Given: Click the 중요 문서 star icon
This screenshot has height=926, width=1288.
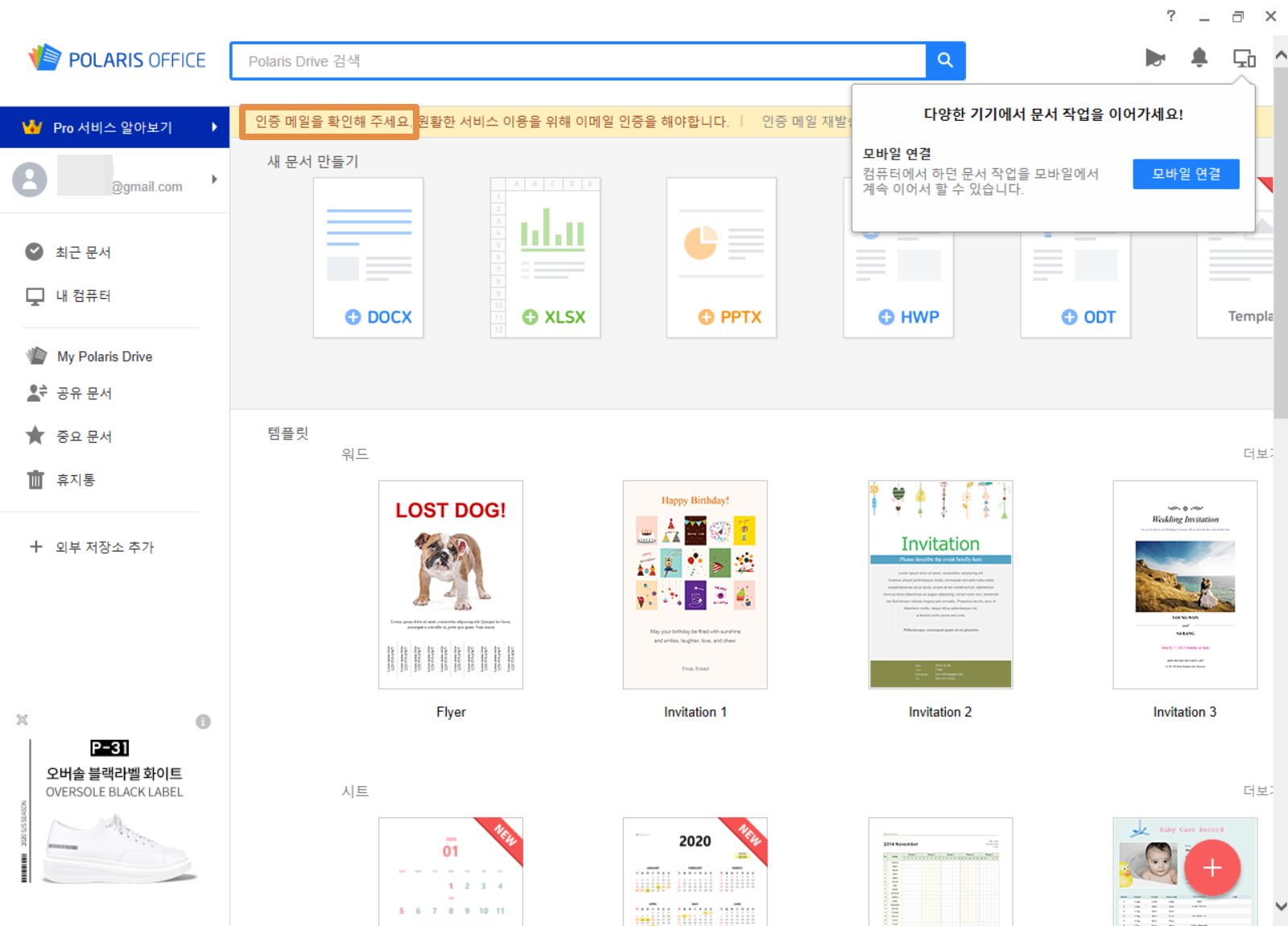Looking at the screenshot, I should [x=35, y=436].
